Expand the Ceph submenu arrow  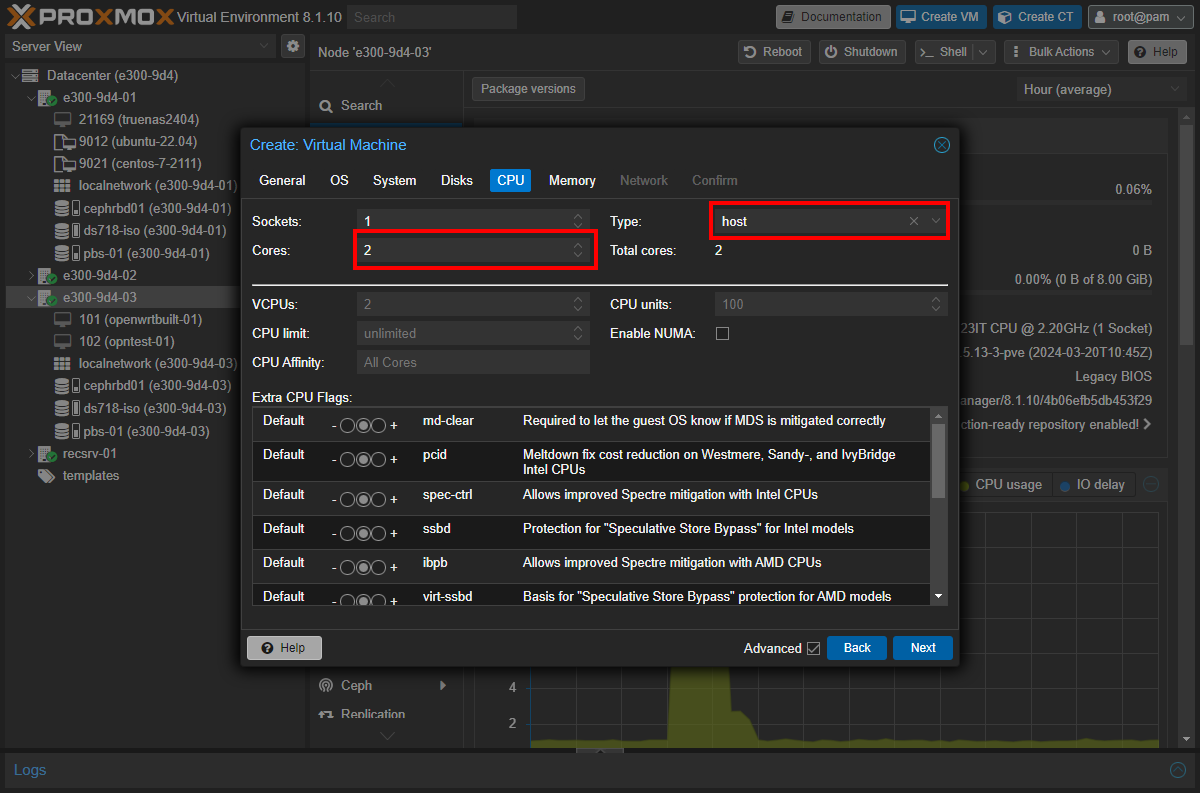click(x=443, y=686)
